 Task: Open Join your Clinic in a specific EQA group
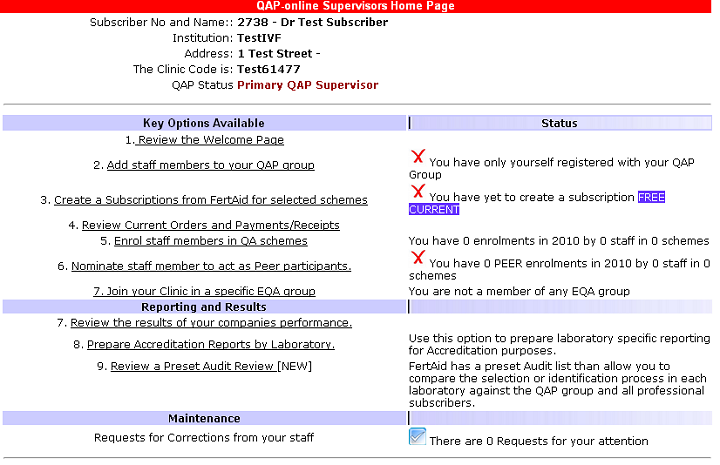pyautogui.click(x=204, y=291)
